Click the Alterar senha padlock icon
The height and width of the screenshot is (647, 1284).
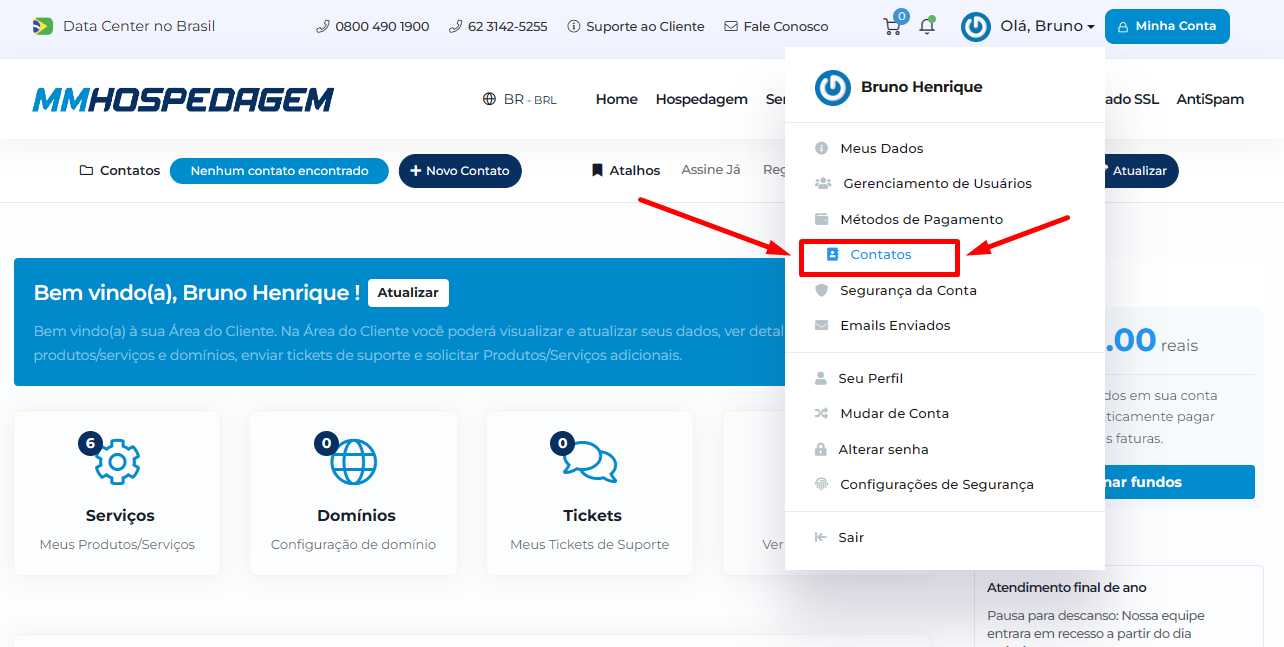click(x=821, y=449)
